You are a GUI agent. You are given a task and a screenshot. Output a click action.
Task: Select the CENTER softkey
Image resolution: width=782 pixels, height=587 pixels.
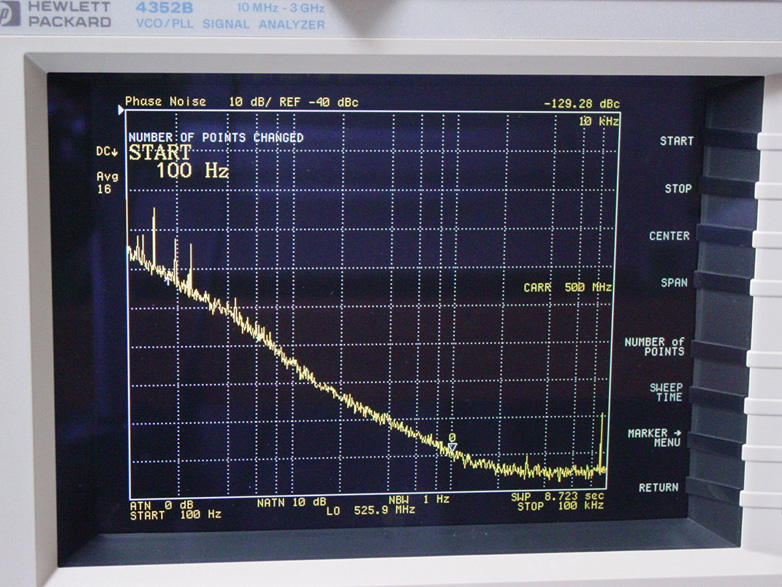pyautogui.click(x=669, y=236)
